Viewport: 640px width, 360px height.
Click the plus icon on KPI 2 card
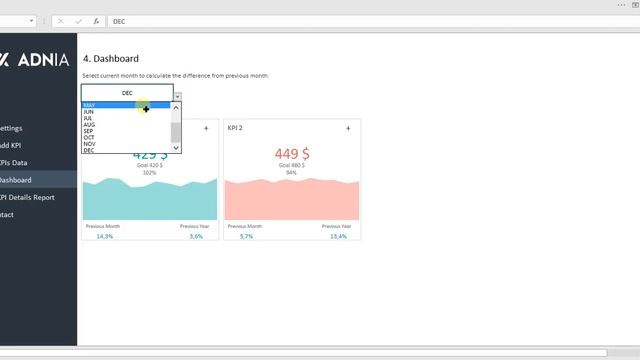[348, 128]
